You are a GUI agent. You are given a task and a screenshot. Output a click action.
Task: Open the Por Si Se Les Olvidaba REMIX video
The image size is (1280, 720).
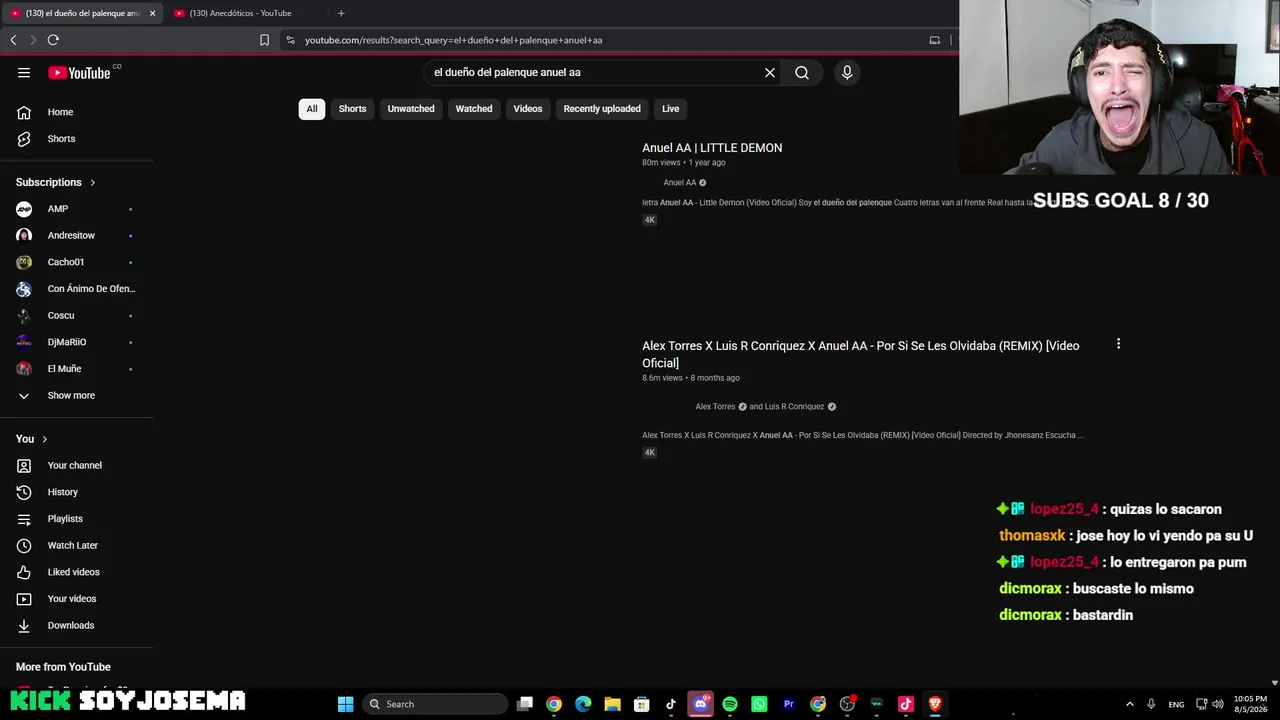coord(861,354)
